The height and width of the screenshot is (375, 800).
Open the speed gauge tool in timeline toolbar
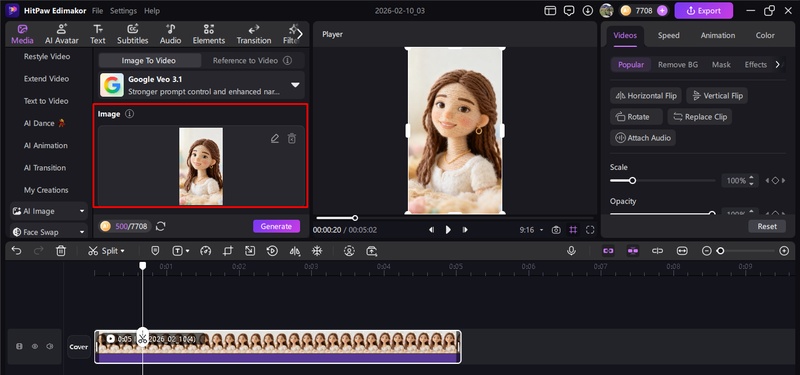(x=206, y=251)
